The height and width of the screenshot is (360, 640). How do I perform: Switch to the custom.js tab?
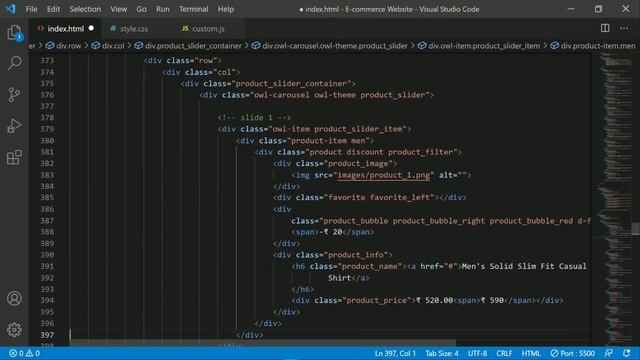[x=208, y=29]
